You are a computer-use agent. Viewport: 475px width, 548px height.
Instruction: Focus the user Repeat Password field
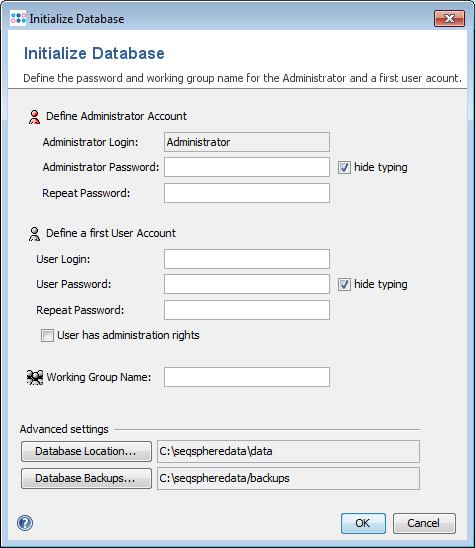coord(247,310)
